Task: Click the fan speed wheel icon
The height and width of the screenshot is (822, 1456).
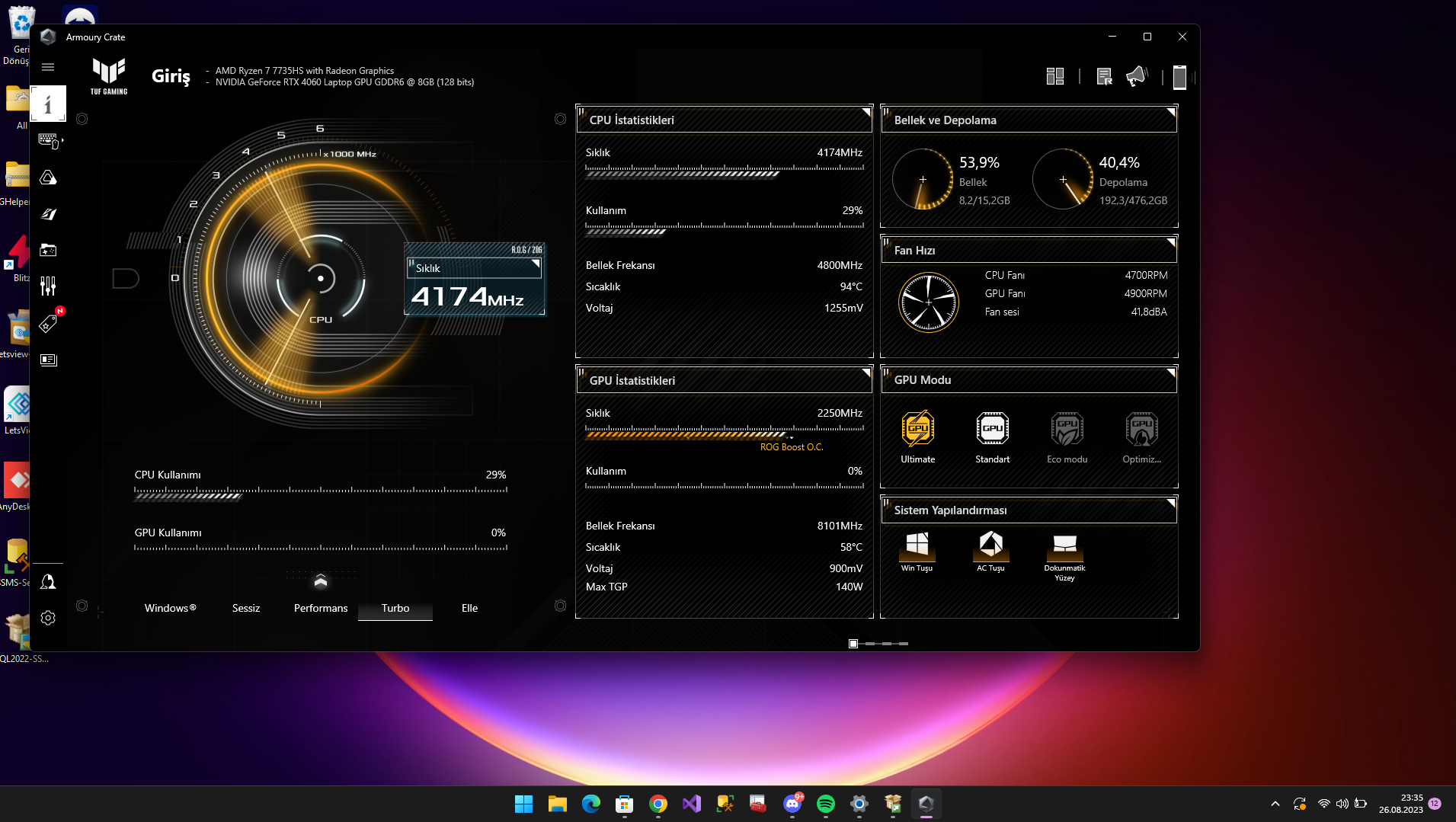Action: 929,302
